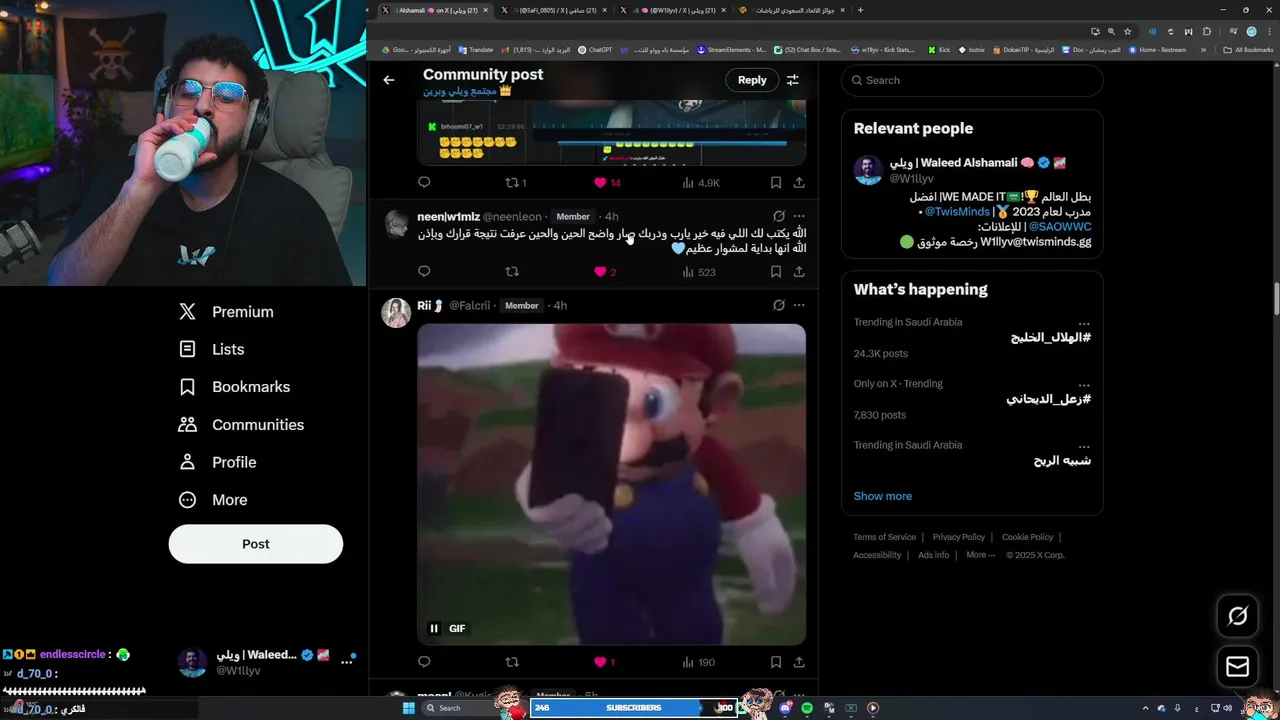Bookmark the top post
Image resolution: width=1280 pixels, height=720 pixels.
[776, 183]
